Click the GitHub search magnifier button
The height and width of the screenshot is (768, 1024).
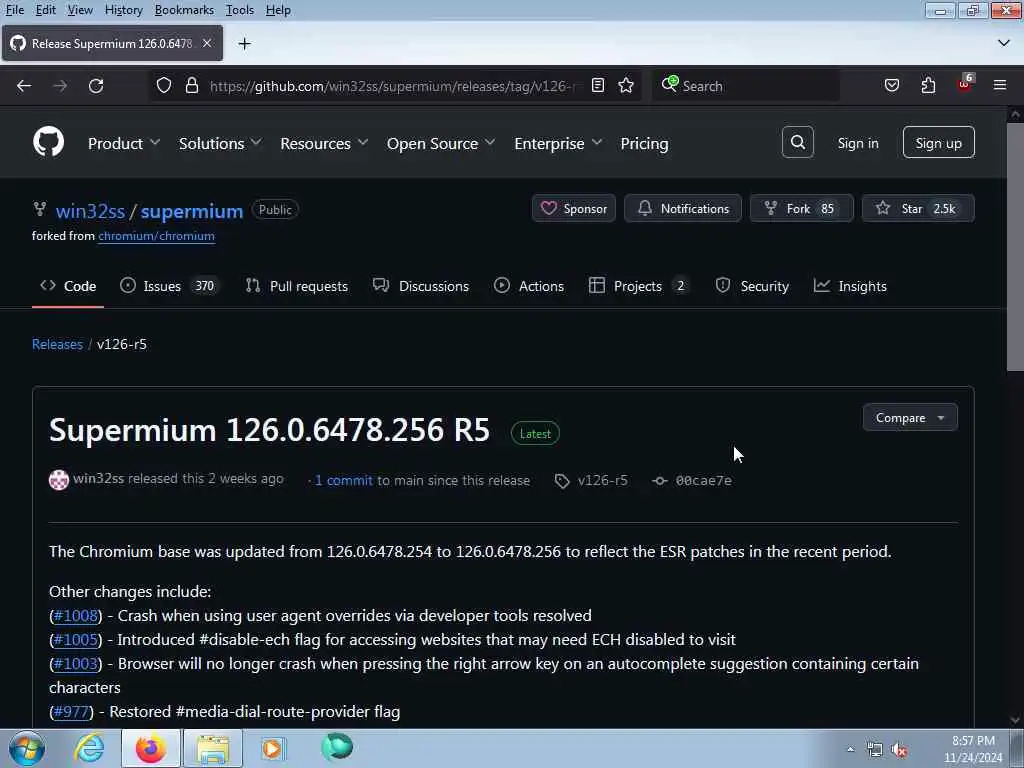click(x=797, y=142)
